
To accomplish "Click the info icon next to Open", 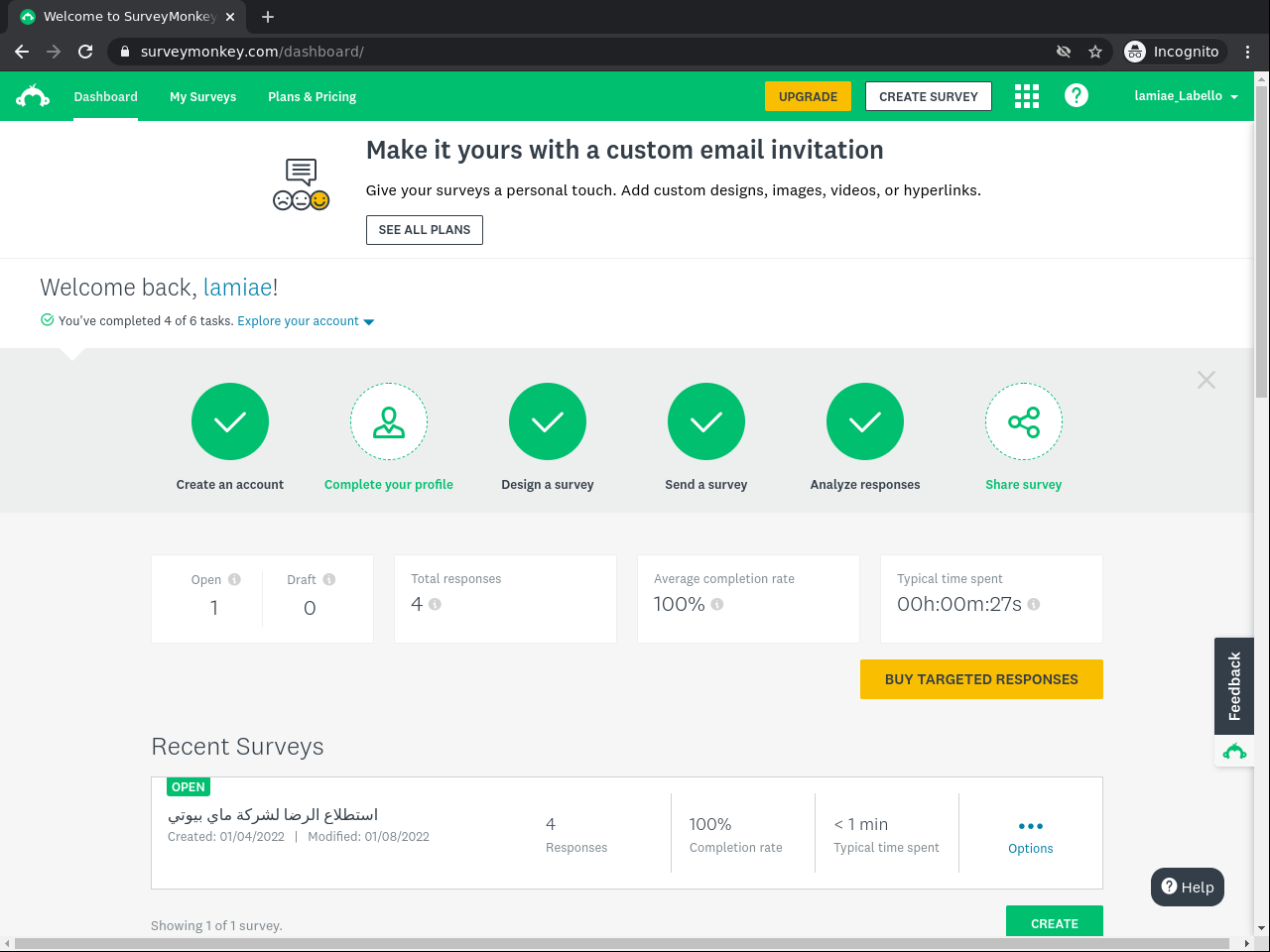I will tap(234, 579).
